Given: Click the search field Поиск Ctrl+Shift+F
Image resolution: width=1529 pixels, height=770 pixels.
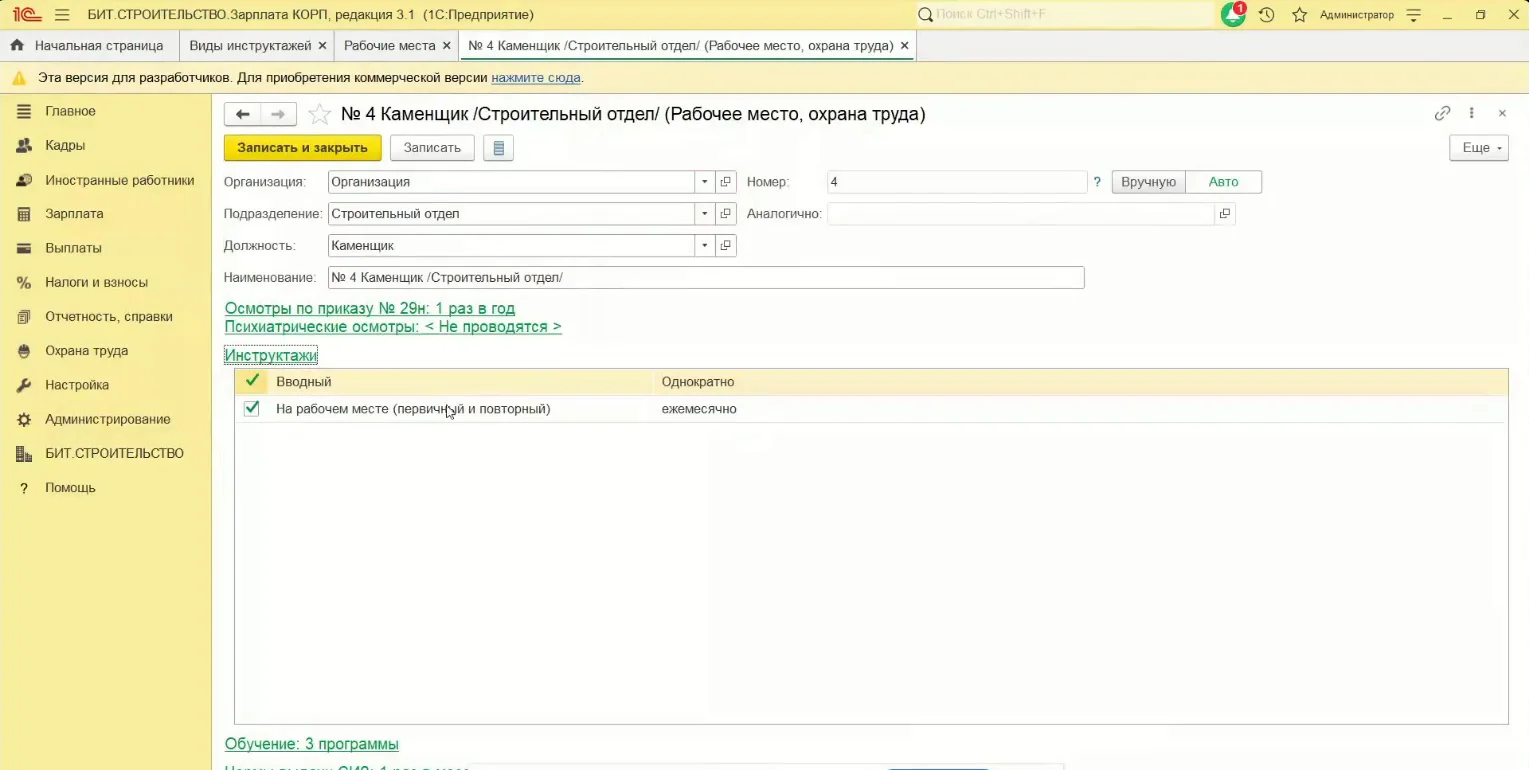Looking at the screenshot, I should [x=1065, y=15].
